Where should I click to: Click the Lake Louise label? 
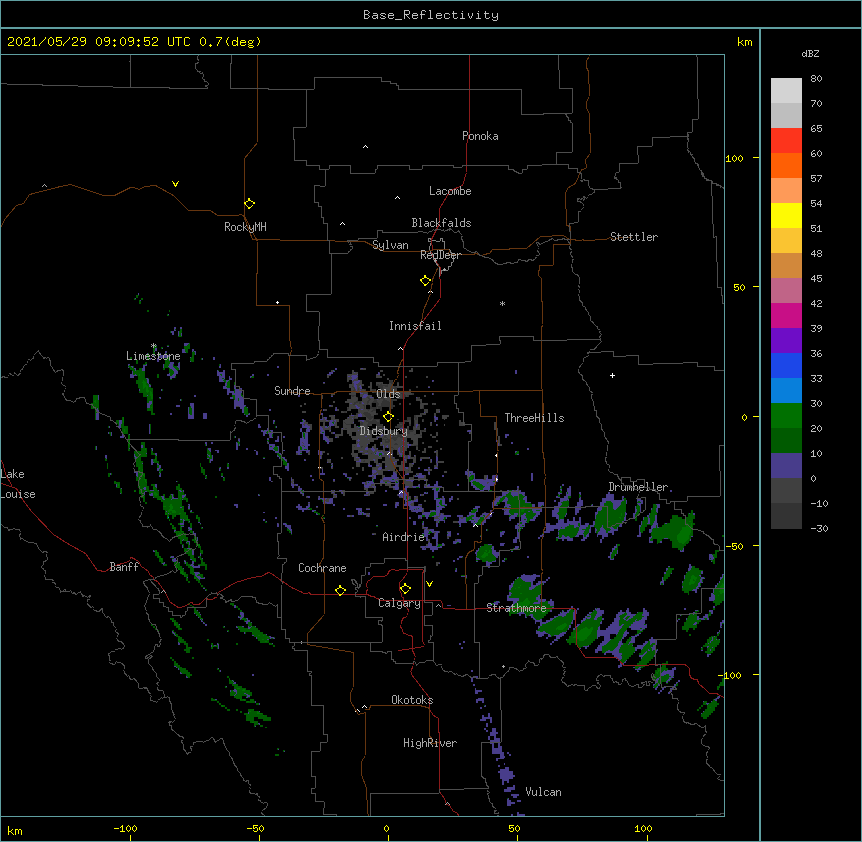pos(18,484)
